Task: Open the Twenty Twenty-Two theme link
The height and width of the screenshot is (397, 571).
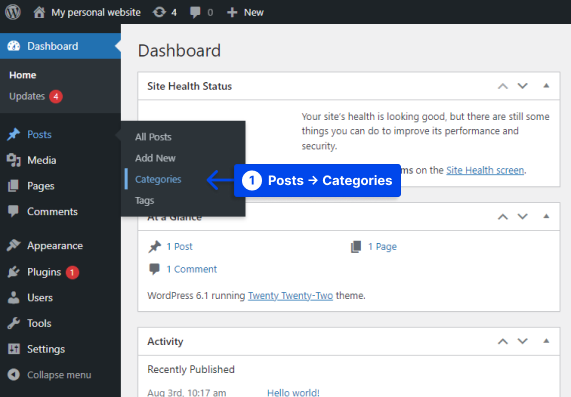Action: pyautogui.click(x=290, y=295)
